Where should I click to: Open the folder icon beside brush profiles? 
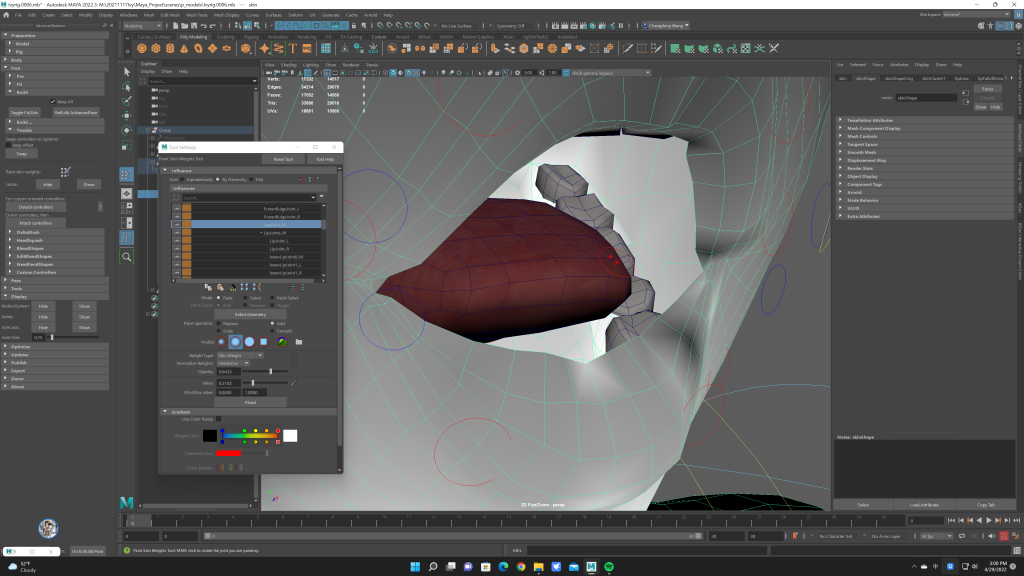[298, 342]
